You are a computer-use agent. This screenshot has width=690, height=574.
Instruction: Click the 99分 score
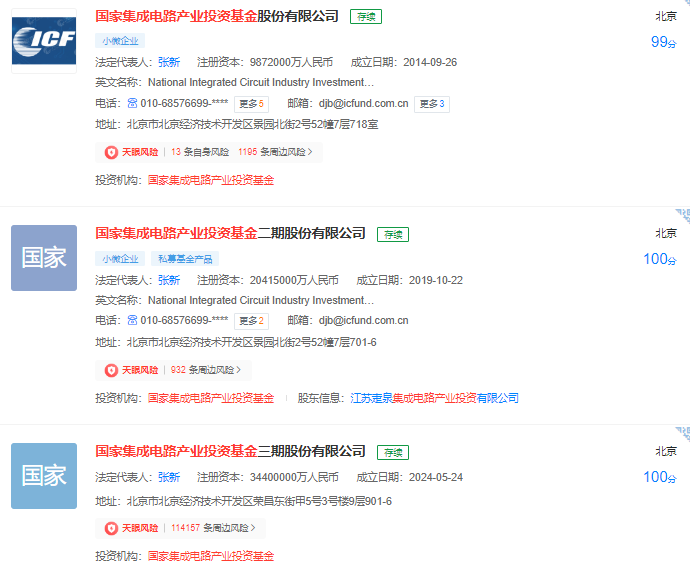664,42
